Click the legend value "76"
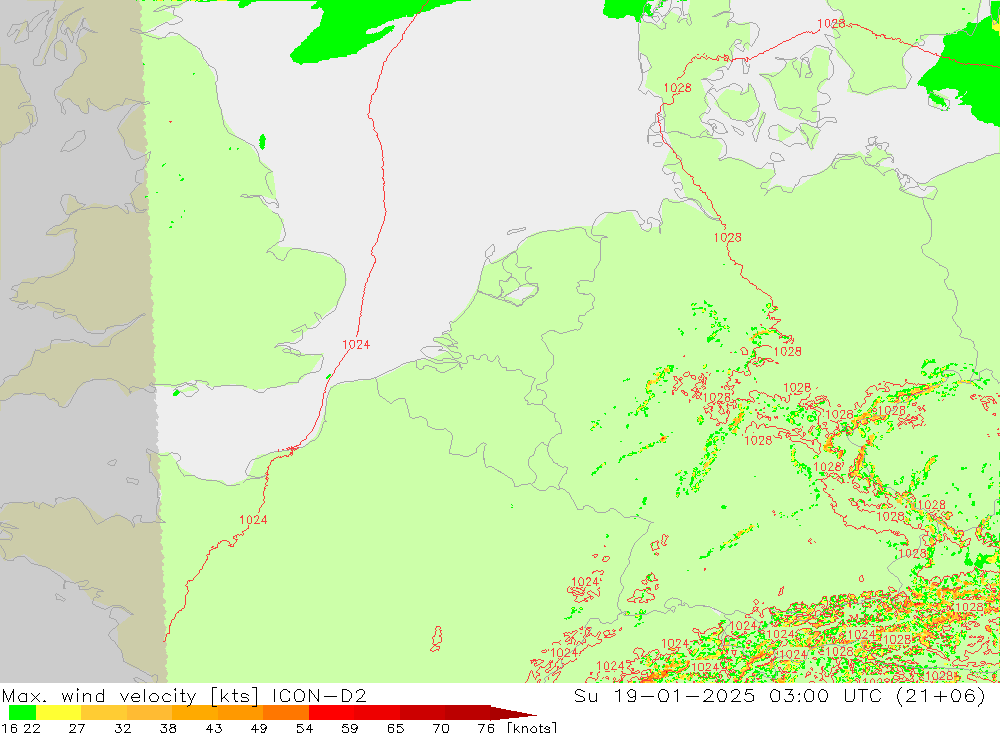 486,728
